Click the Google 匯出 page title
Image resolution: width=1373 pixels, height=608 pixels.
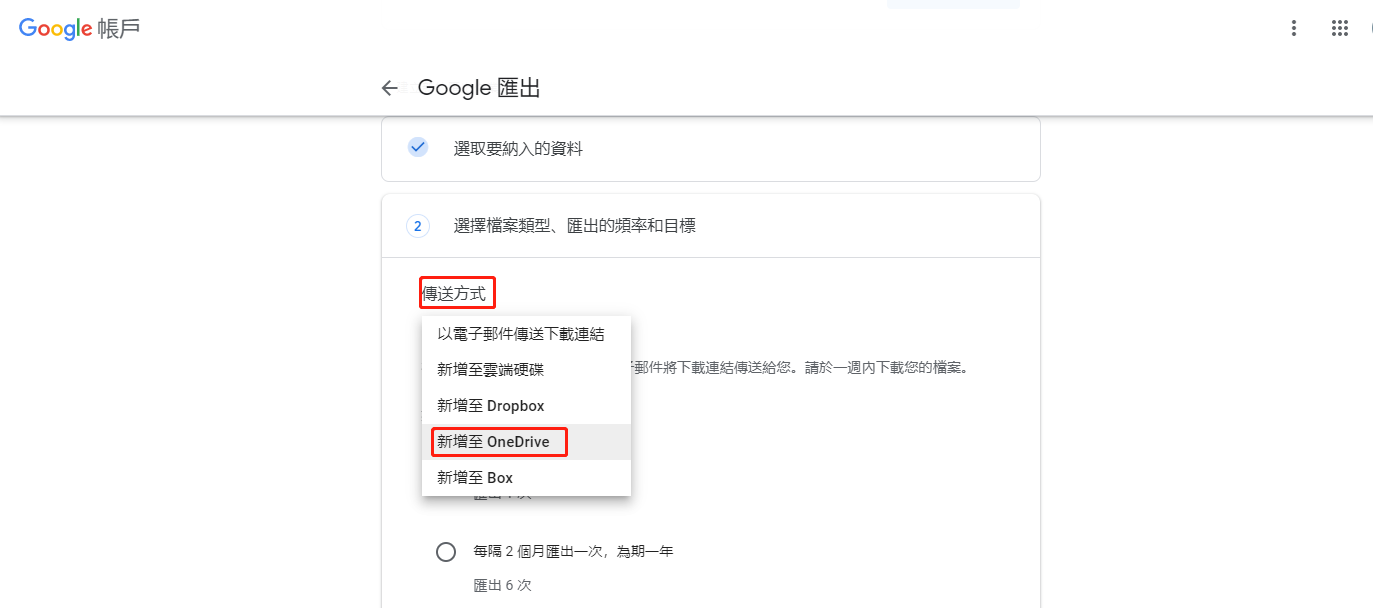pyautogui.click(x=479, y=88)
